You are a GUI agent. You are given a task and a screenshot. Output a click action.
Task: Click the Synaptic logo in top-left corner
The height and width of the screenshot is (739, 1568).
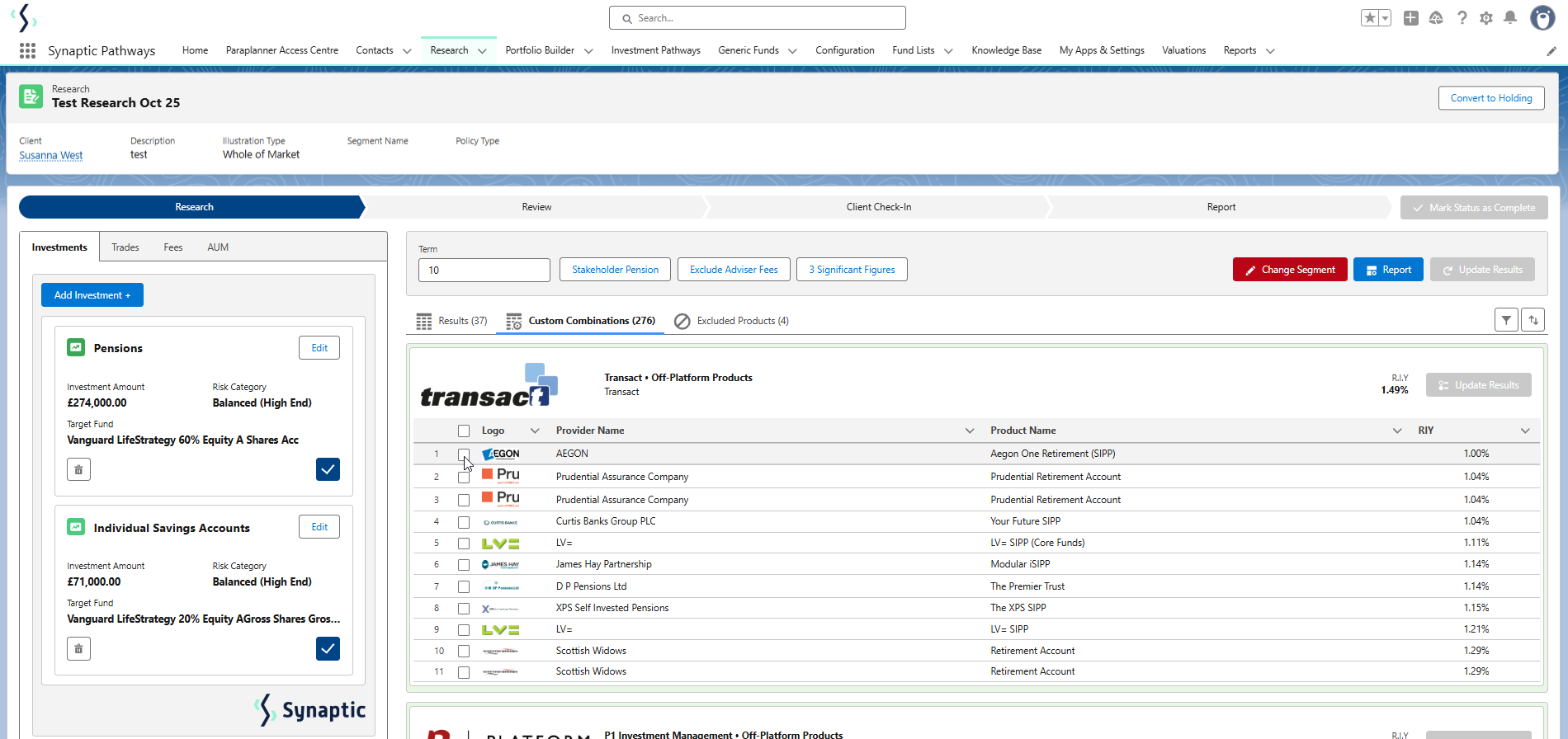[24, 17]
